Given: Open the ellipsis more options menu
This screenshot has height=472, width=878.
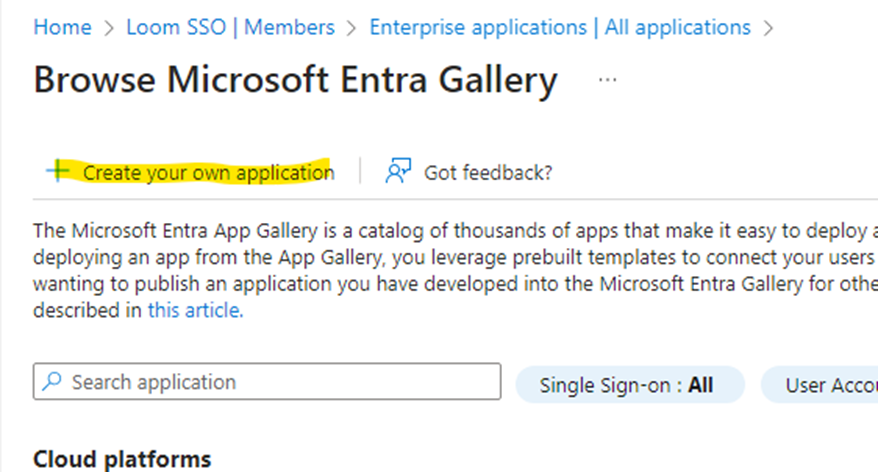Looking at the screenshot, I should pyautogui.click(x=608, y=80).
